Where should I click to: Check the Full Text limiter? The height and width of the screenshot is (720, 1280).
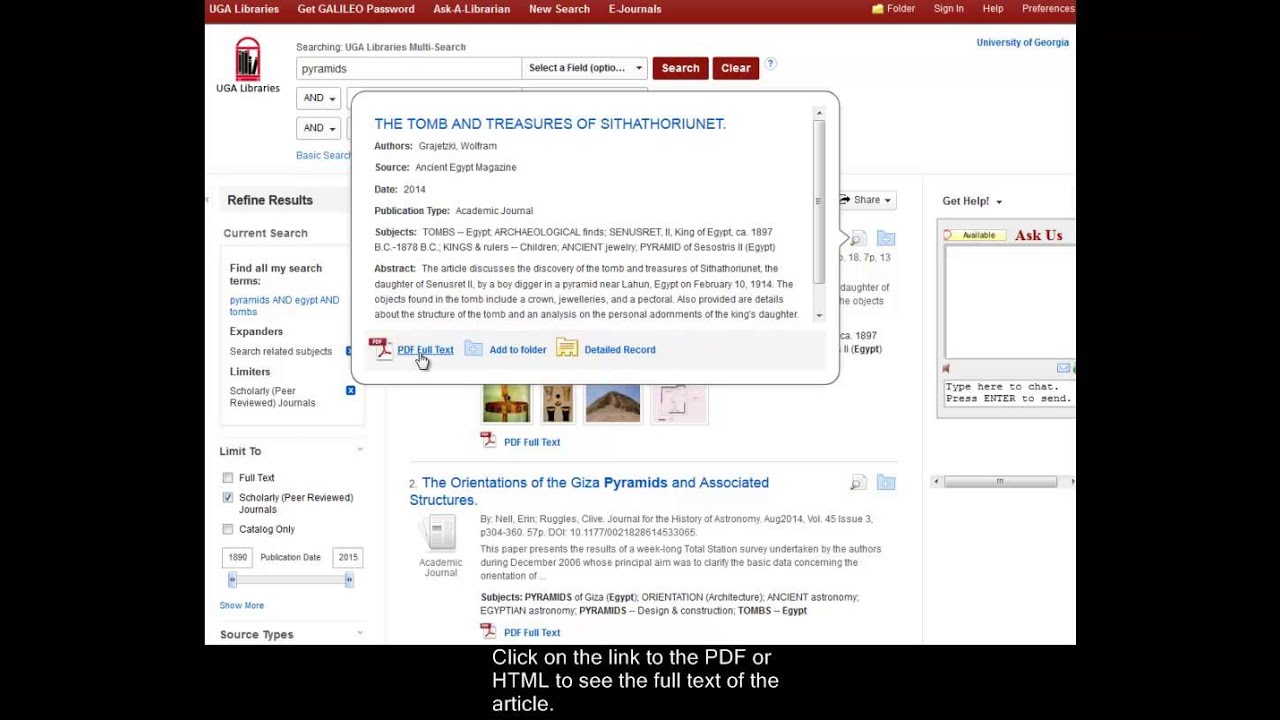point(228,478)
